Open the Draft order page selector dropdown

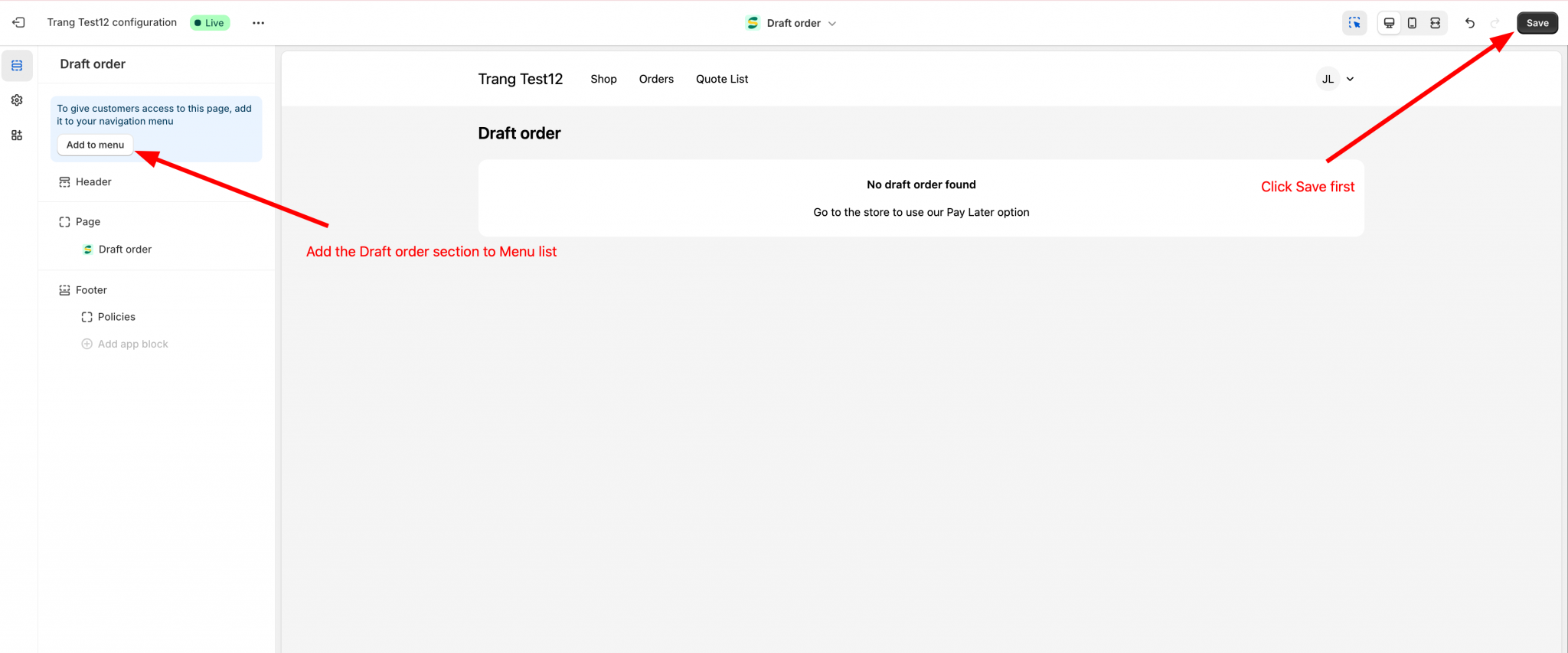coord(792,23)
